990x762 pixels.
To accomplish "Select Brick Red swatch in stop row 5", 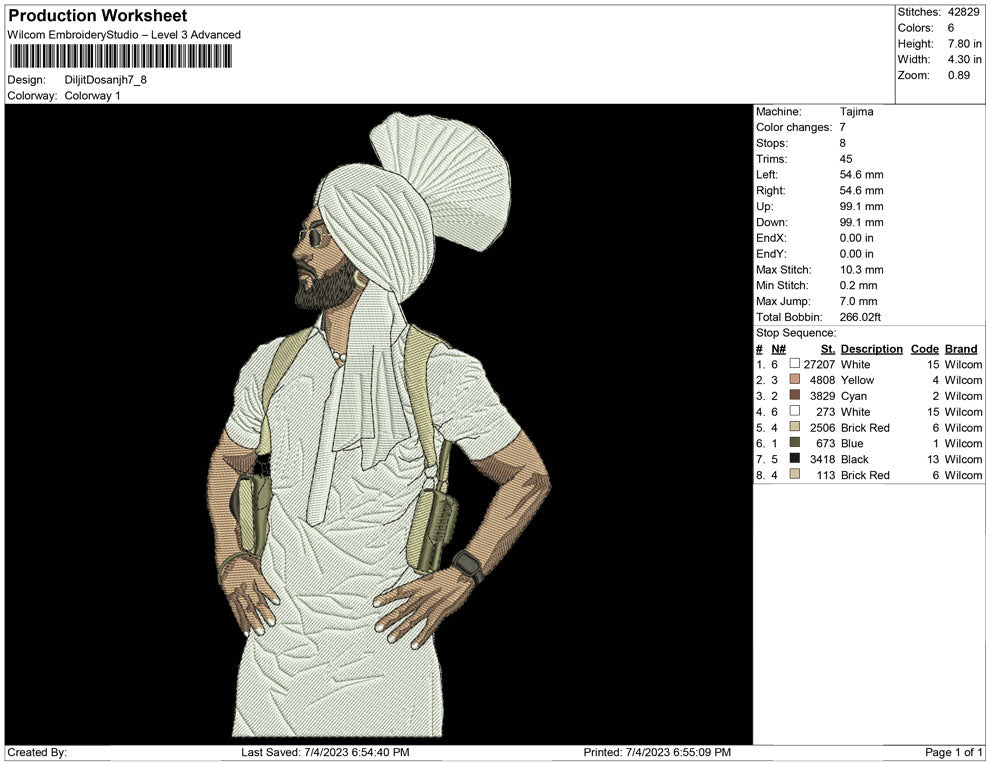I will 794,427.
